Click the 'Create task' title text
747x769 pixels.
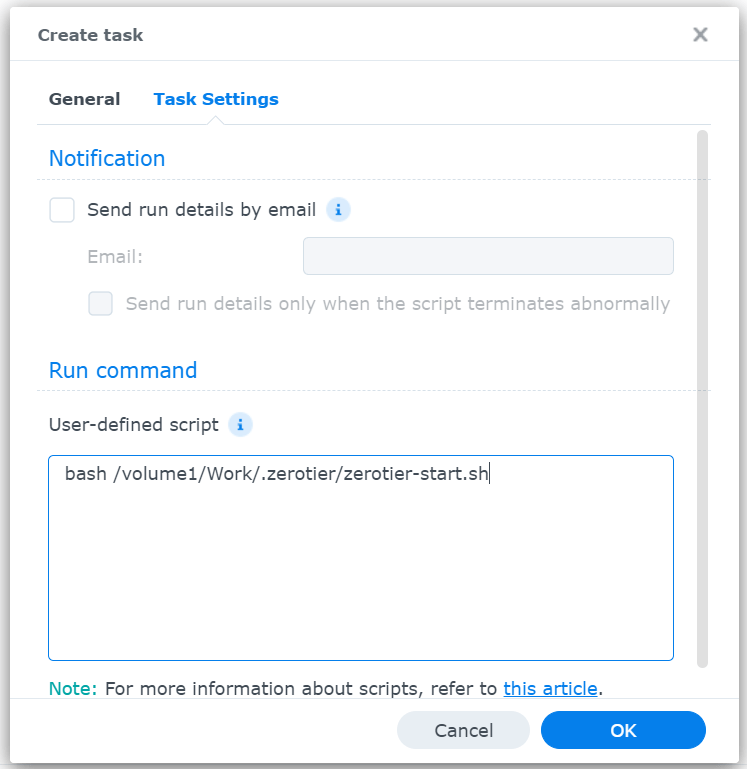point(90,35)
